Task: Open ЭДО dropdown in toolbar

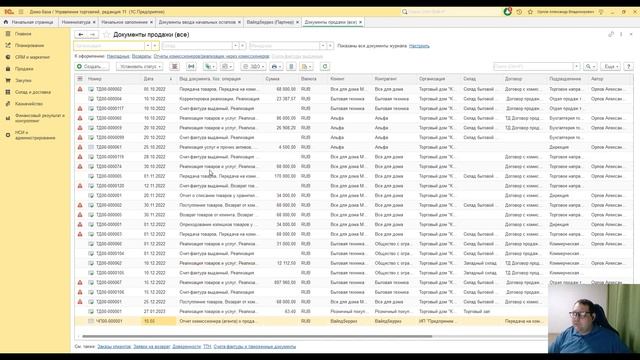Action: (253, 67)
